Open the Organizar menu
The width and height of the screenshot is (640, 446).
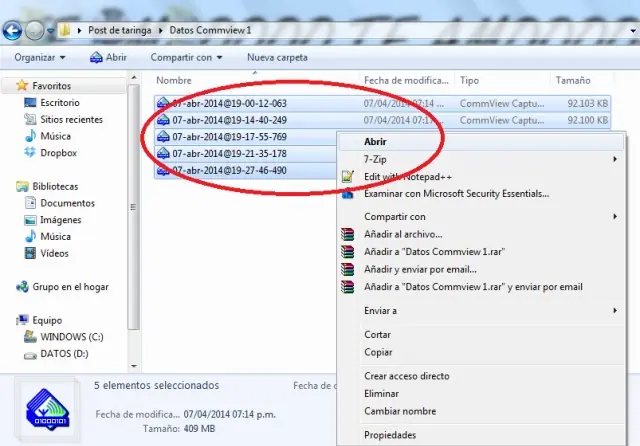(x=40, y=58)
